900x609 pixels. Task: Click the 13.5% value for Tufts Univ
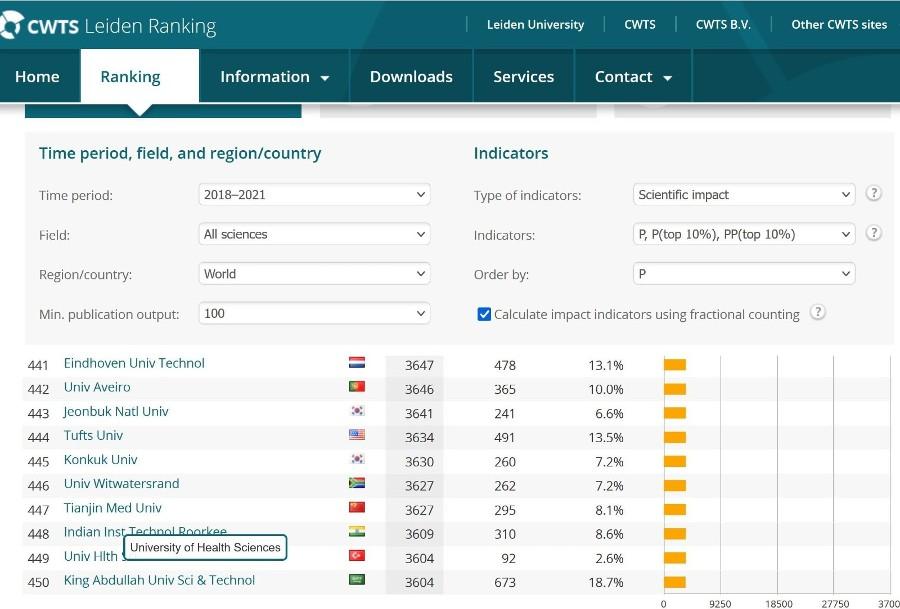click(x=606, y=437)
